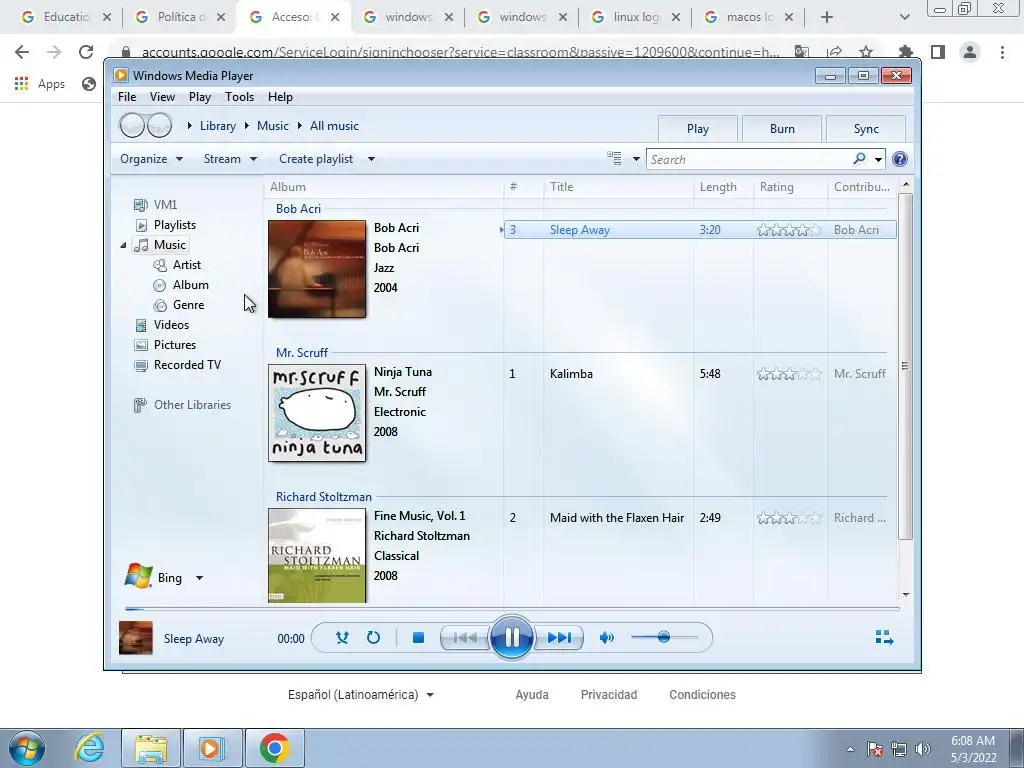This screenshot has height=768, width=1024.
Task: Click the Search input field
Action: [x=749, y=159]
